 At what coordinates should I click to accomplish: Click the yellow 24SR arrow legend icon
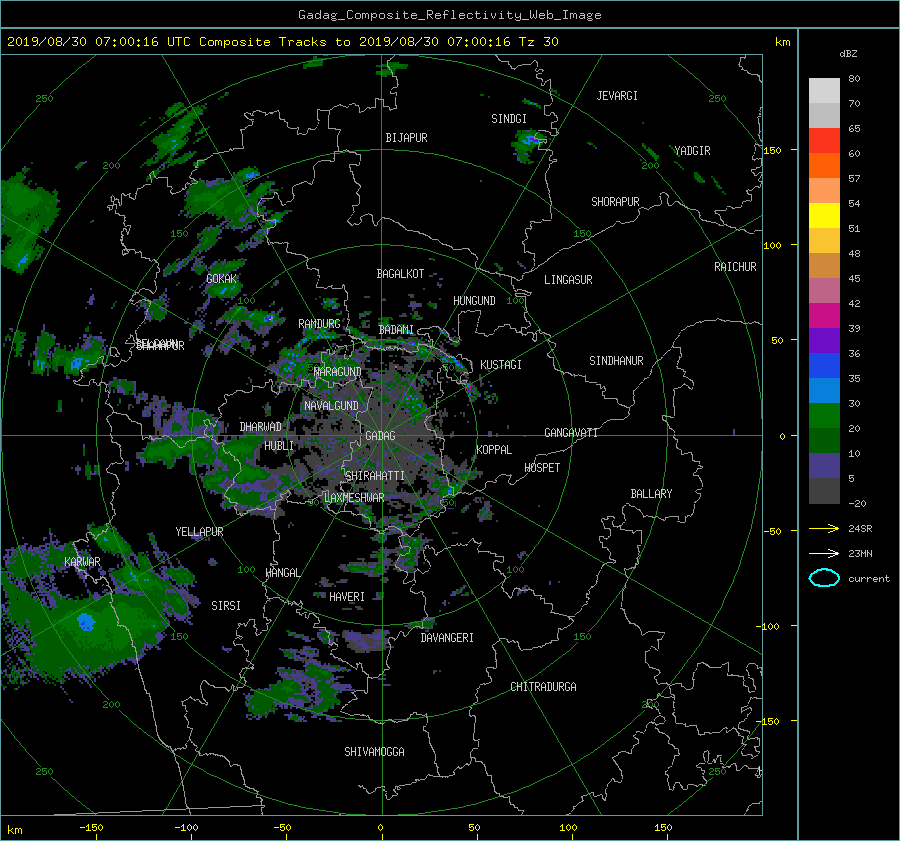click(824, 529)
